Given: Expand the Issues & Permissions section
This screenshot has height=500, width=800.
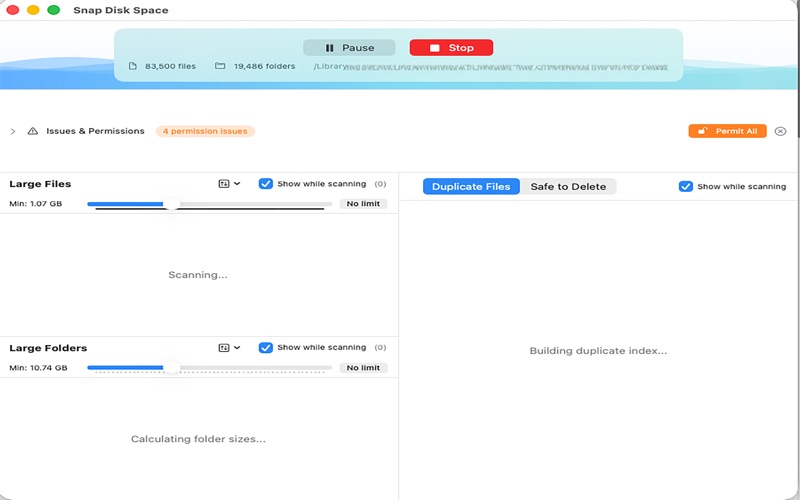Looking at the screenshot, I should tap(13, 131).
